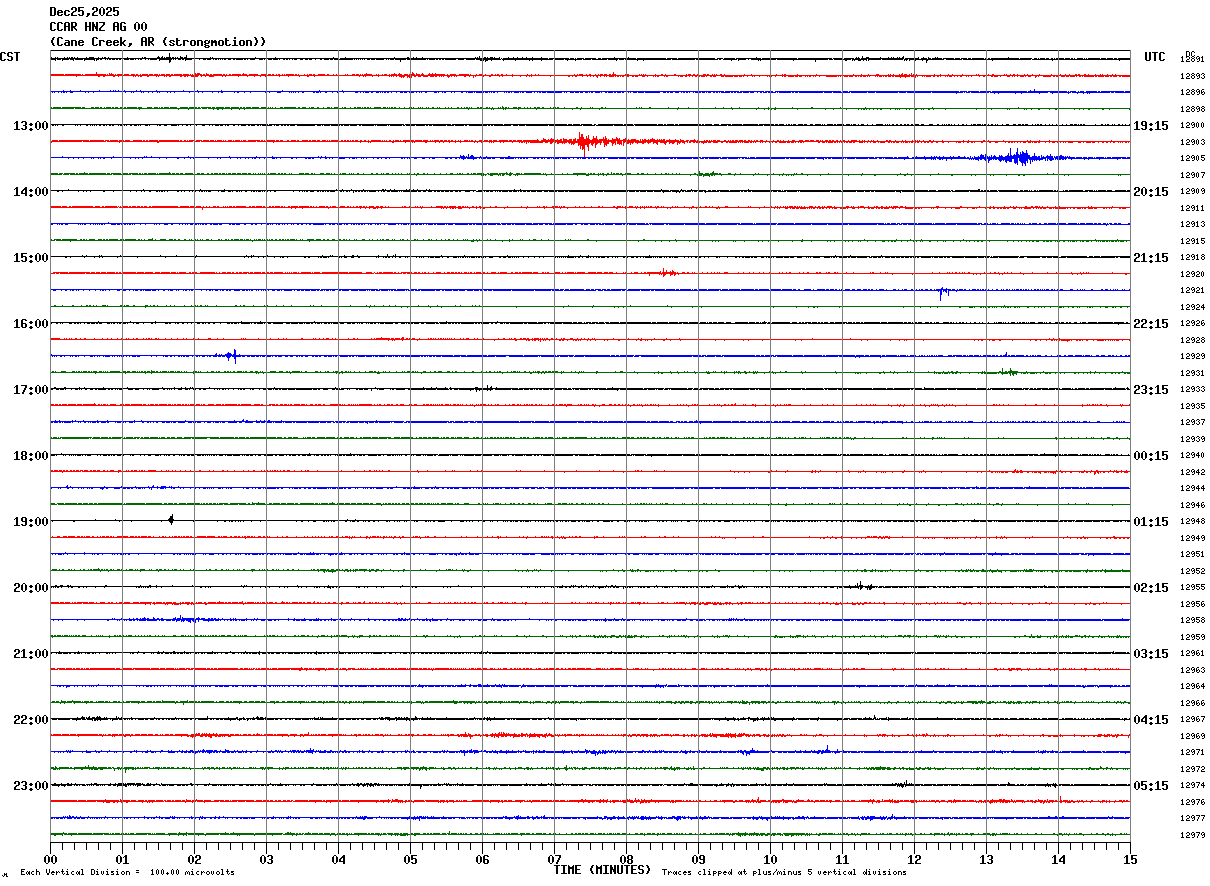This screenshot has width=1210, height=886.
Task: Click the small red event near minute 8.5
Action: coord(666,272)
